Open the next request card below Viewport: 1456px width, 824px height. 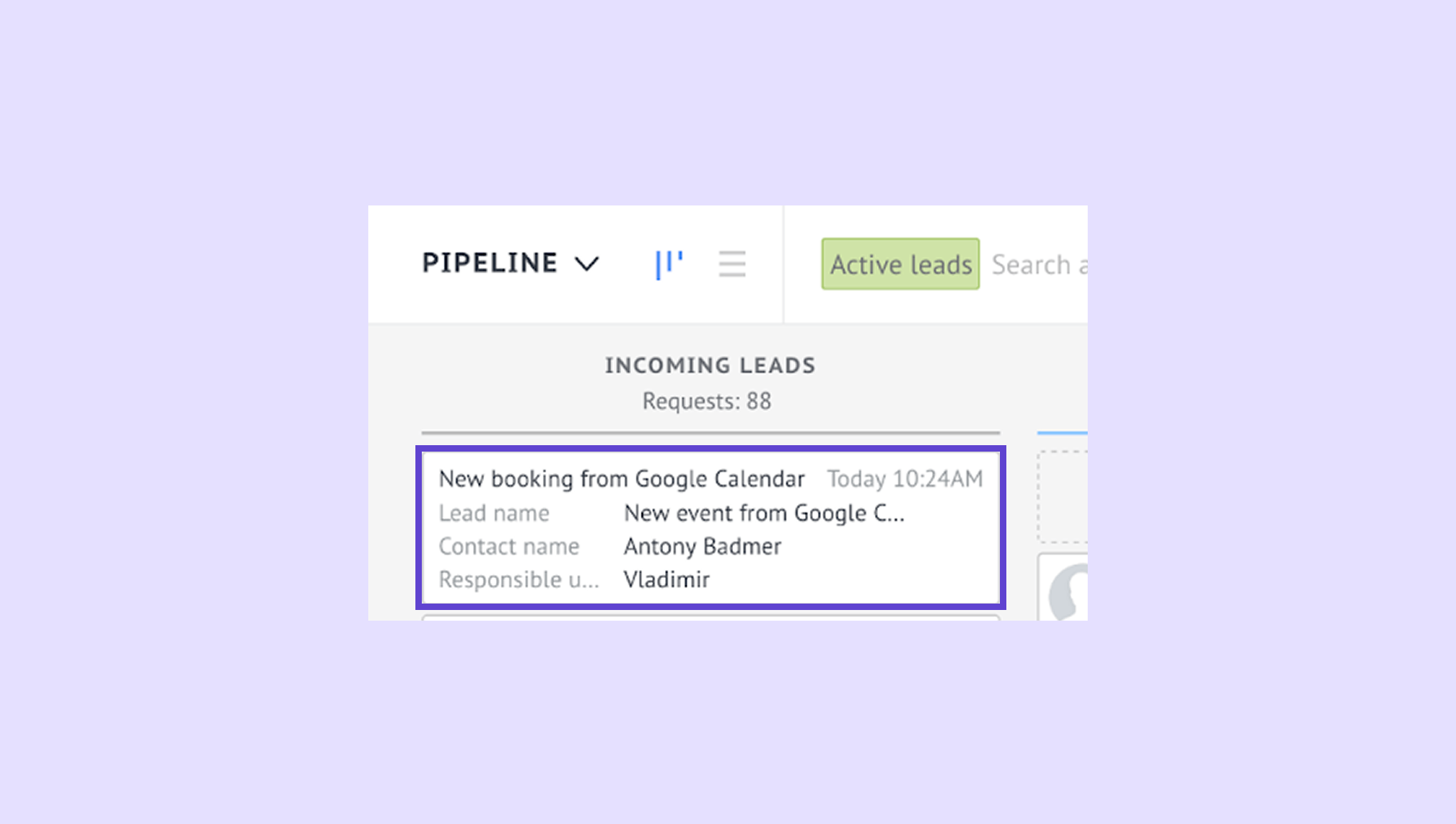[710, 618]
